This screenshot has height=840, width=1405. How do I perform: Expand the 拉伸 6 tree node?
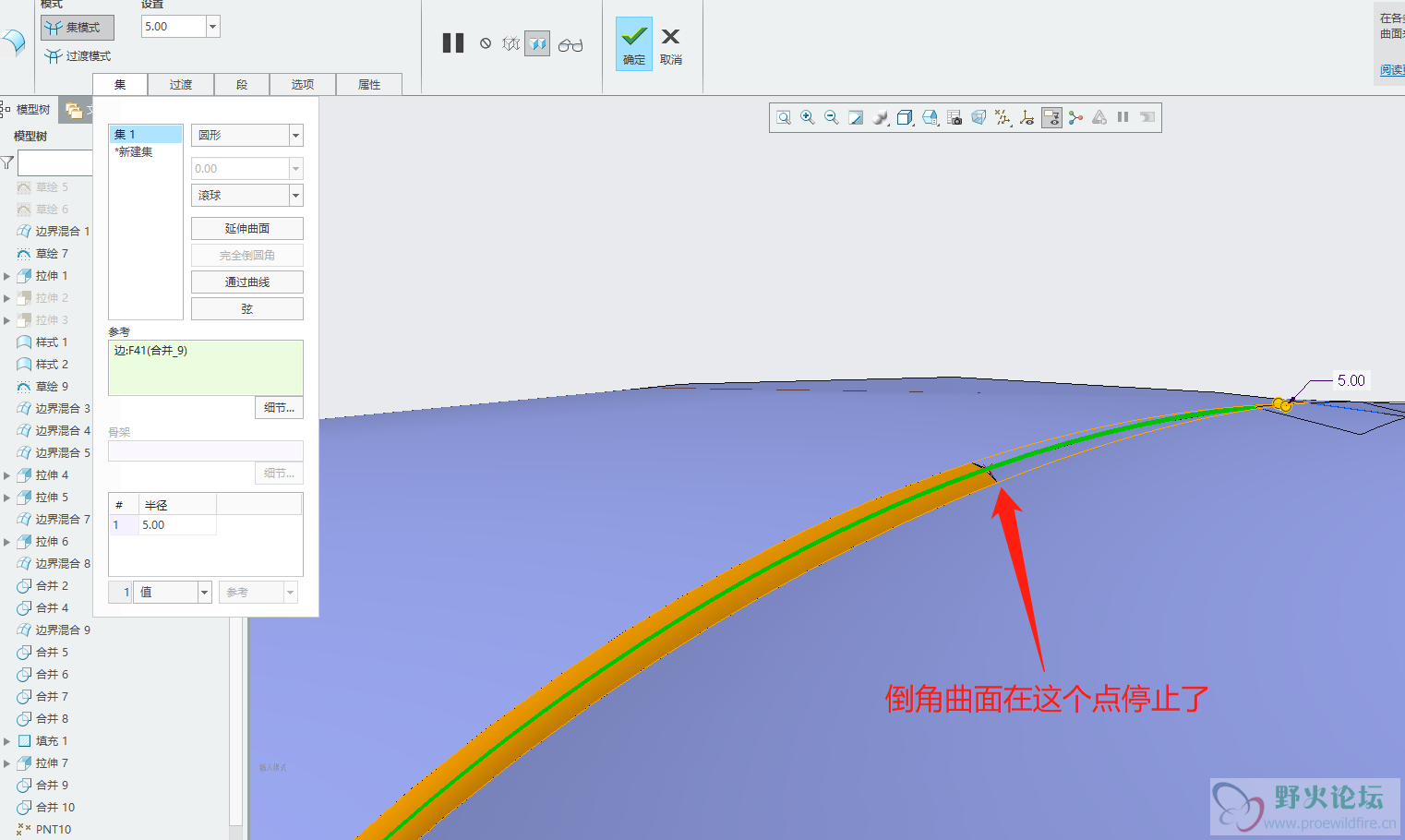tap(7, 542)
